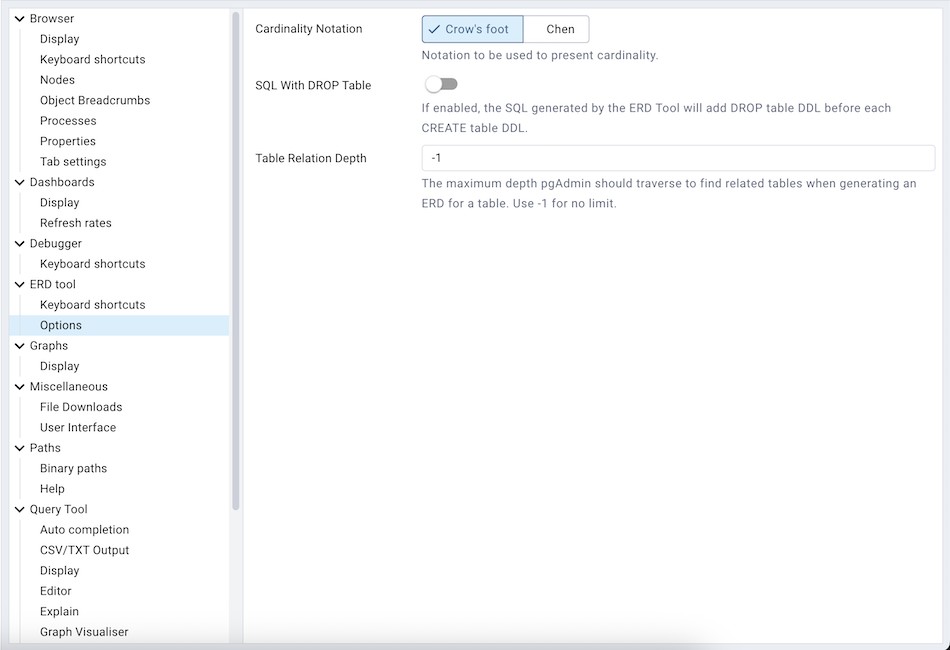
Task: Select the Chen cardinality notation
Action: tap(559, 29)
